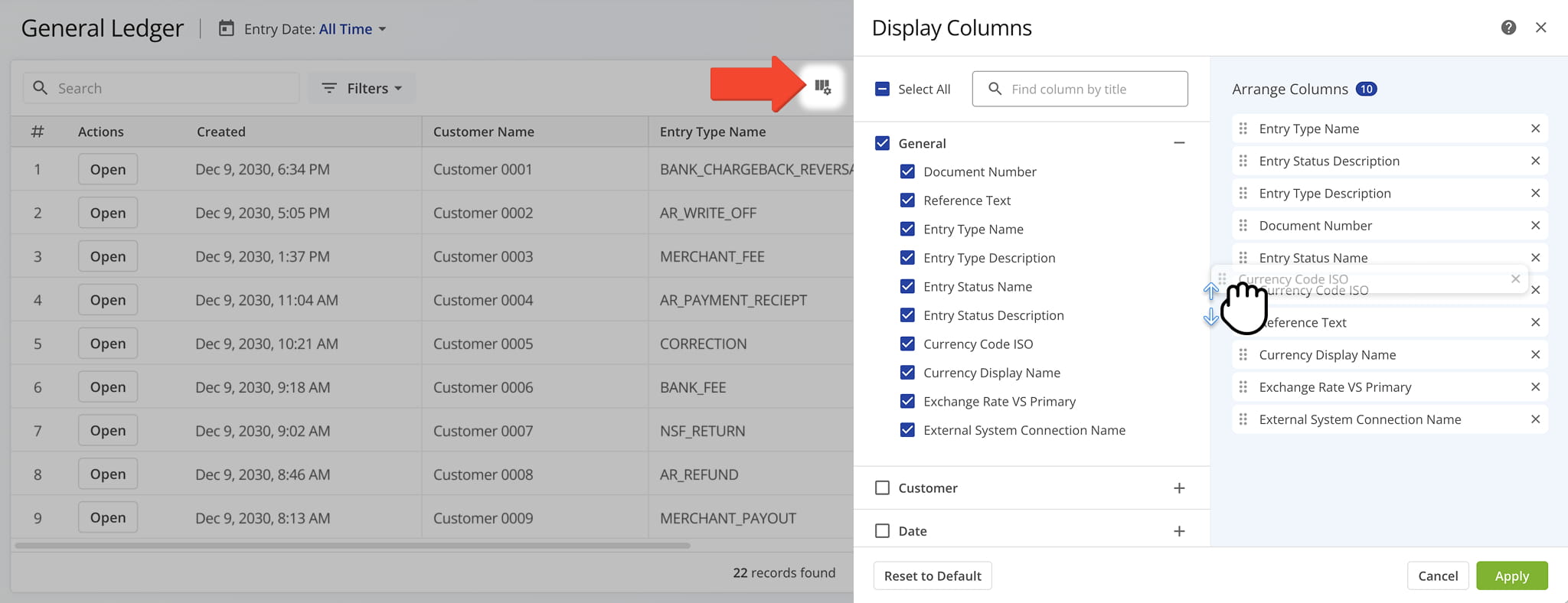Uncheck External System Connection Name checkbox
The height and width of the screenshot is (603, 1568).
(x=907, y=429)
